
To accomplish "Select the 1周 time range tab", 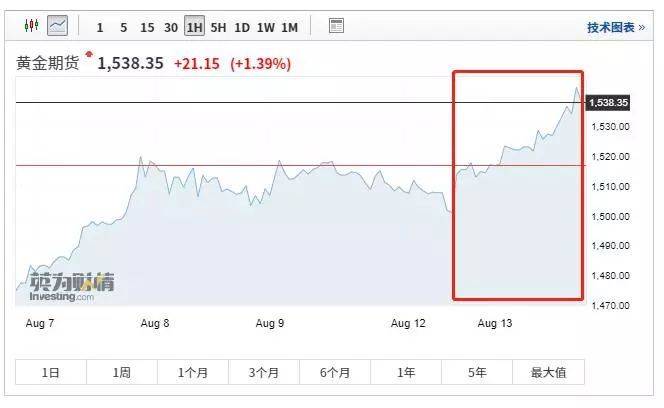I will click(121, 373).
